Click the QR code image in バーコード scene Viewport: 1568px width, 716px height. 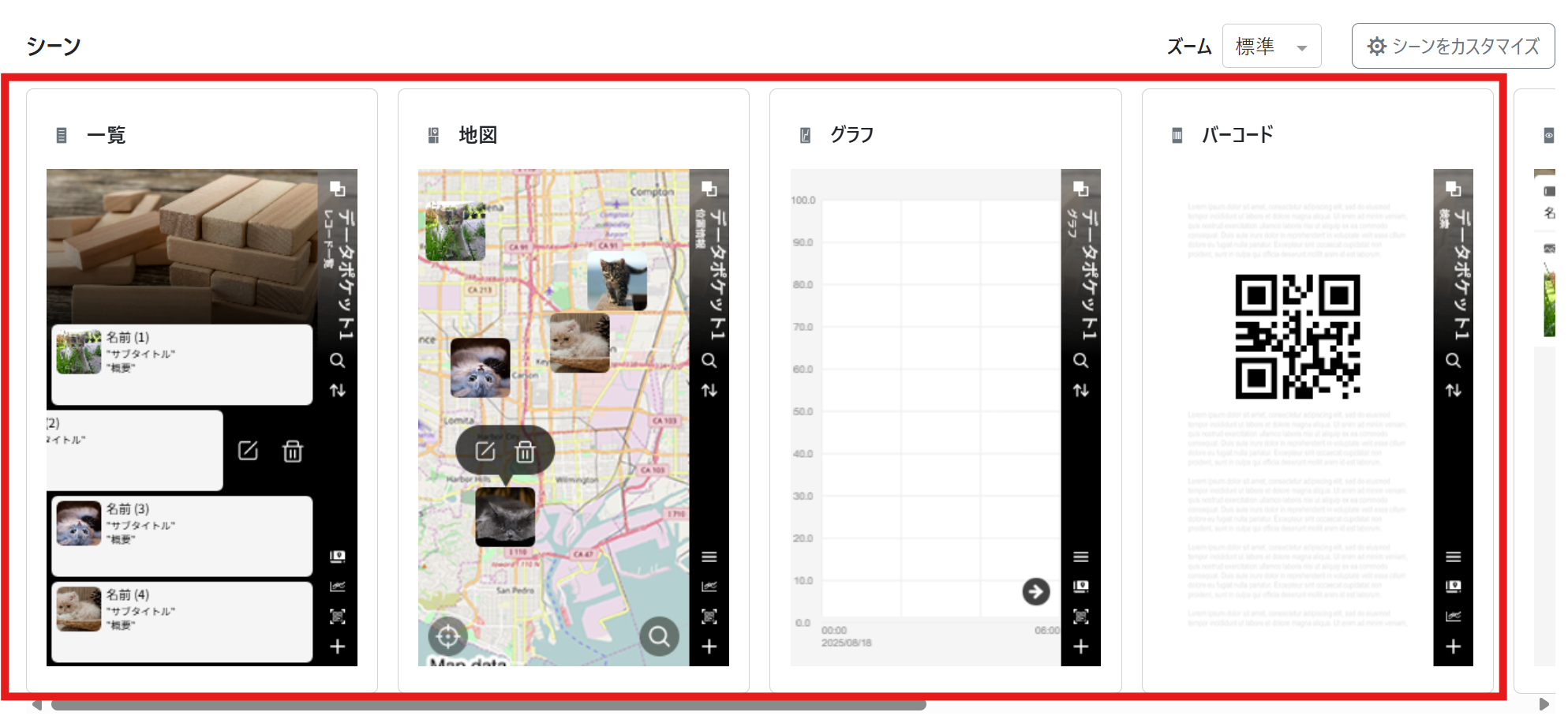(1297, 336)
